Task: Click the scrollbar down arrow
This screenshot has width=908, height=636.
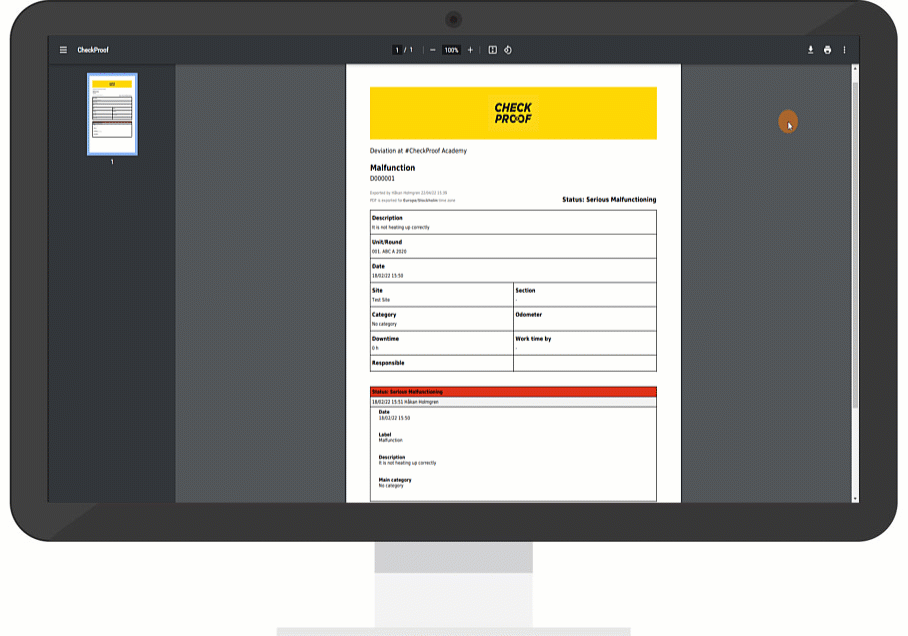Action: click(x=854, y=498)
